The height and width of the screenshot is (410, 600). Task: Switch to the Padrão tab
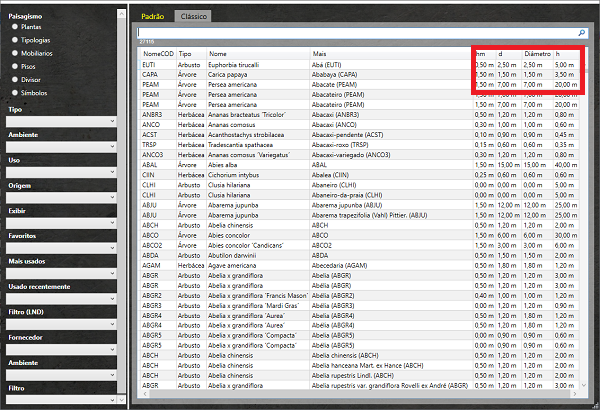click(152, 17)
